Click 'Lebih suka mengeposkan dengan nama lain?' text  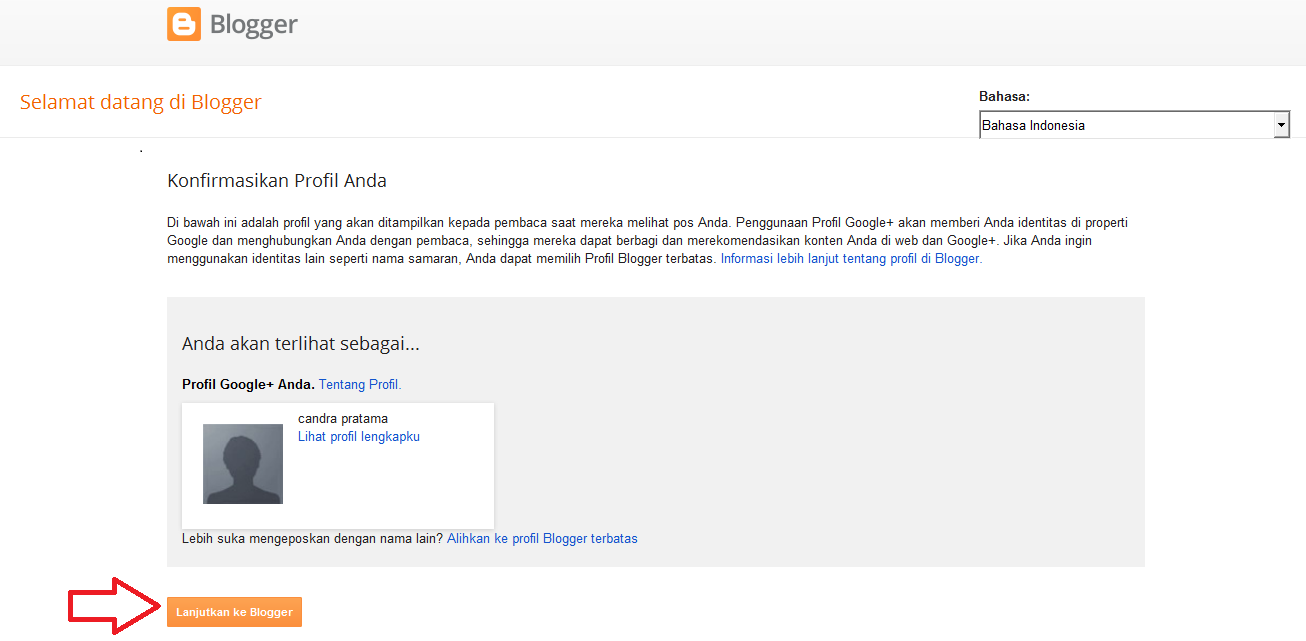click(x=312, y=538)
